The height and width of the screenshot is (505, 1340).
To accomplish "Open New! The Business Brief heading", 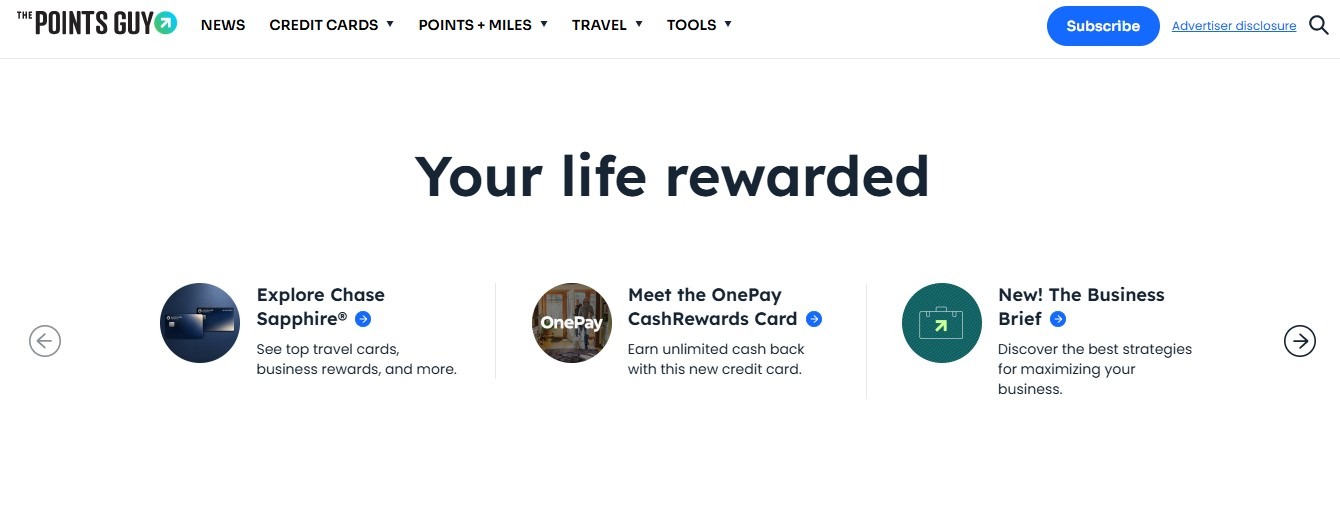I will click(1081, 295).
